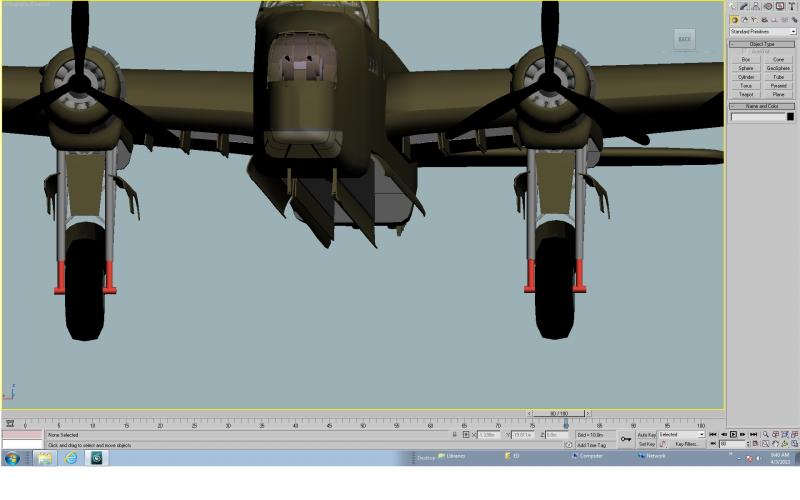Select the Zoom magnifier viewport tool
This screenshot has width=800, height=500.
(x=765, y=435)
